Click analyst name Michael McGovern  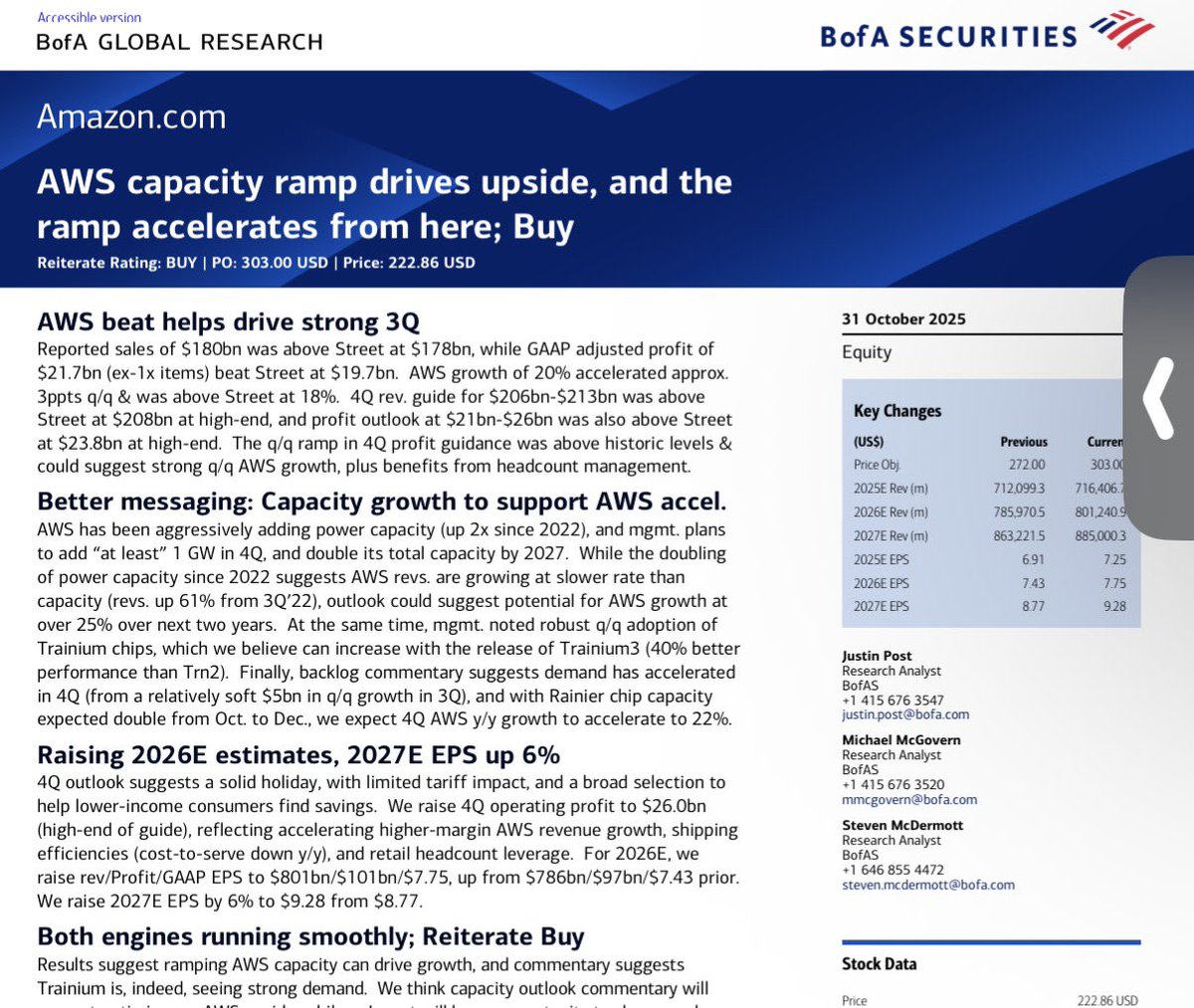click(901, 740)
